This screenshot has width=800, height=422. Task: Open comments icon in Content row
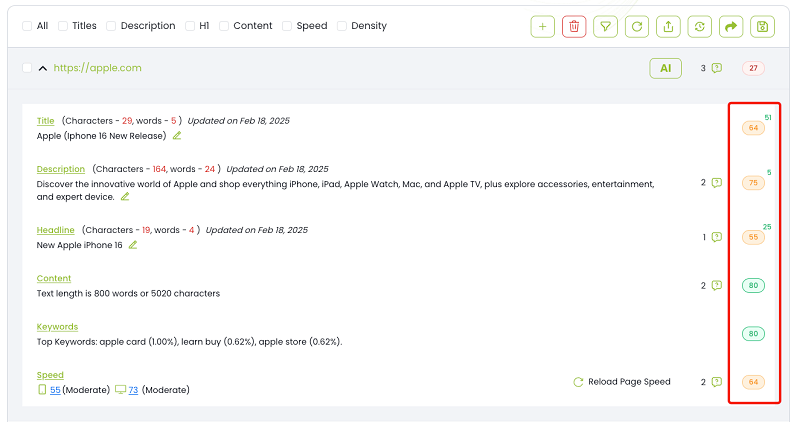coord(717,285)
